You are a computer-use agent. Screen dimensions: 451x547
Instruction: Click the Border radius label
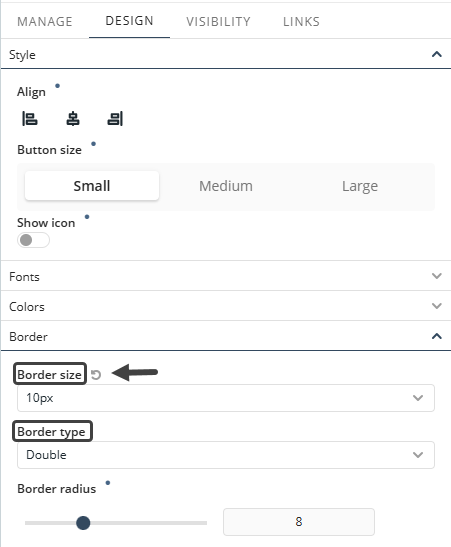57,489
